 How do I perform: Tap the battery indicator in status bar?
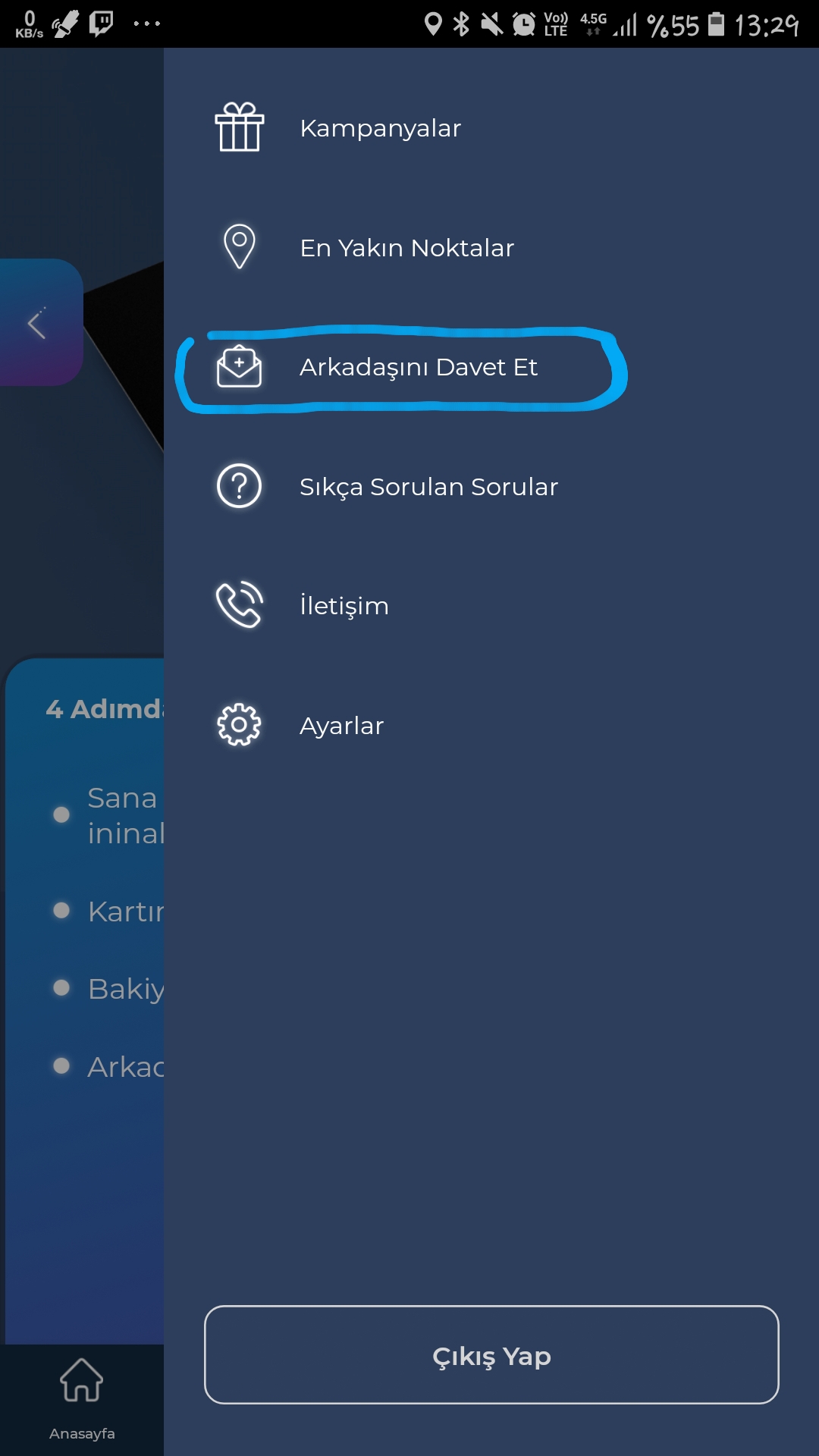(716, 24)
